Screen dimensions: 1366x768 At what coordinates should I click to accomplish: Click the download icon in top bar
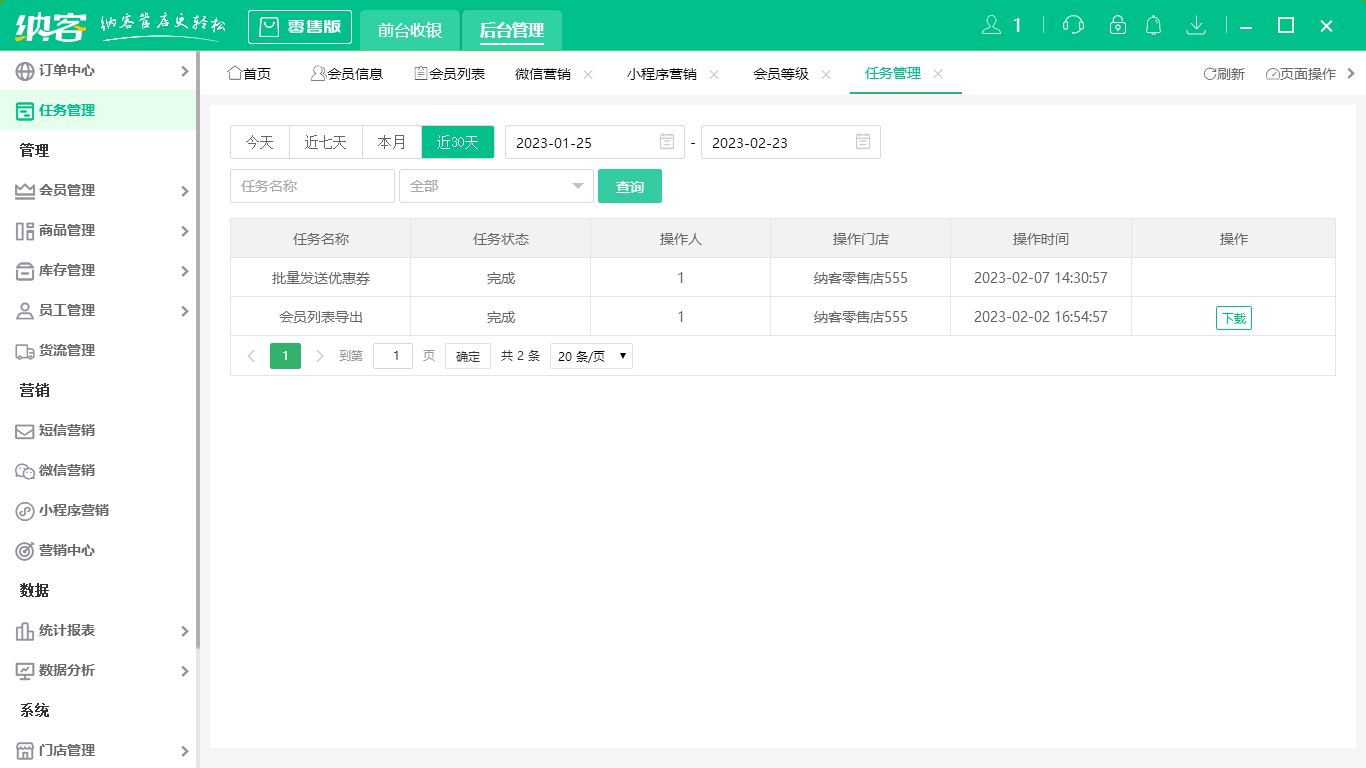tap(1196, 24)
